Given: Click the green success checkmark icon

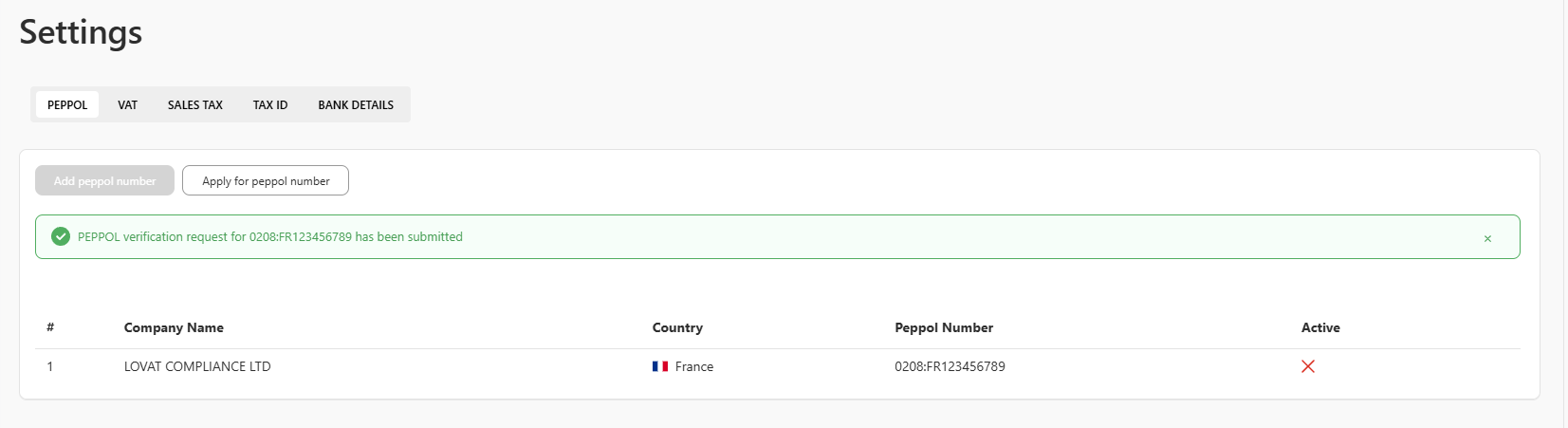Looking at the screenshot, I should pos(61,236).
